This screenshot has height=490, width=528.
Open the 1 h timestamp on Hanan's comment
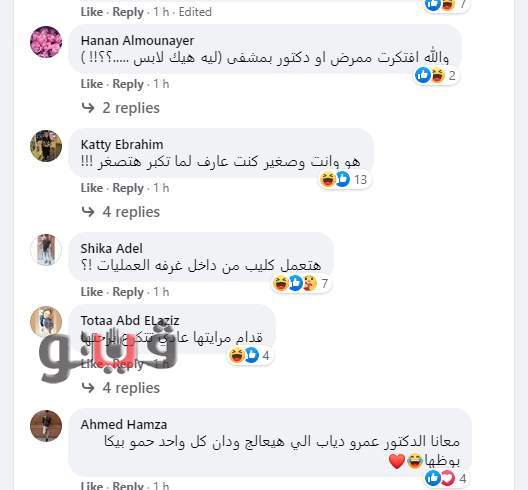(x=161, y=84)
